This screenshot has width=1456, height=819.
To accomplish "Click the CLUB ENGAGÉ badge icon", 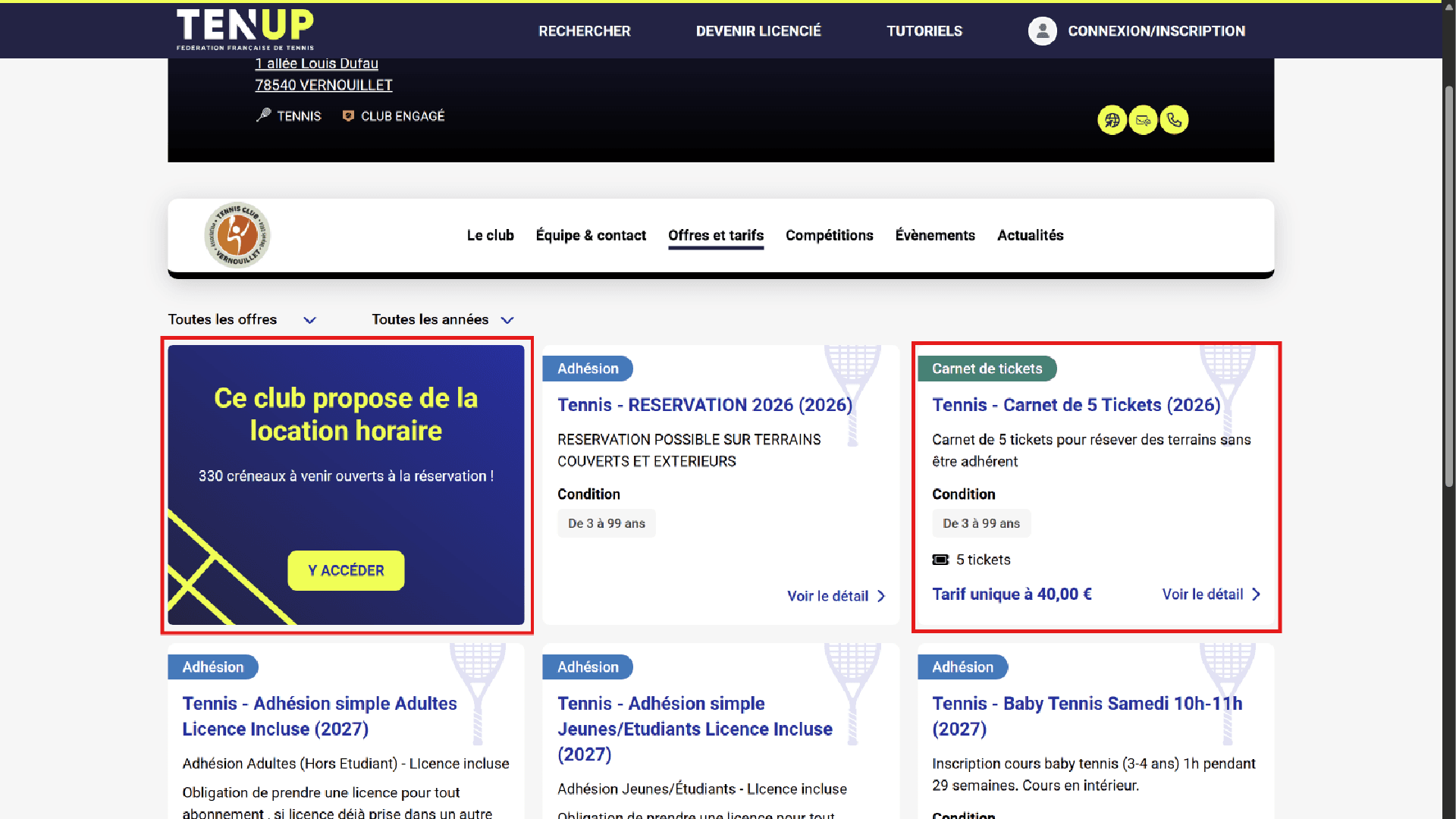I will 348,116.
